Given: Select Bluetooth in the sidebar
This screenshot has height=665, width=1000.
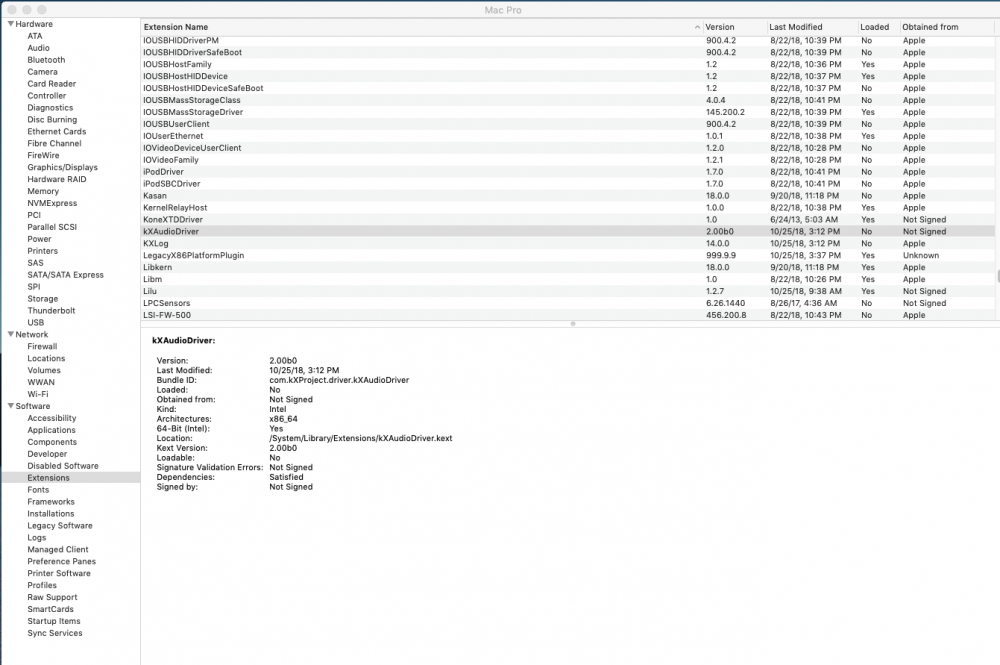Looking at the screenshot, I should coord(46,60).
